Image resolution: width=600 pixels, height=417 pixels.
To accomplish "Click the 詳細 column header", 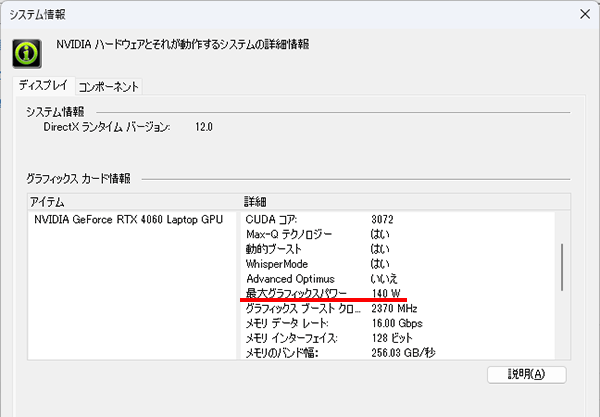I will tap(255, 202).
